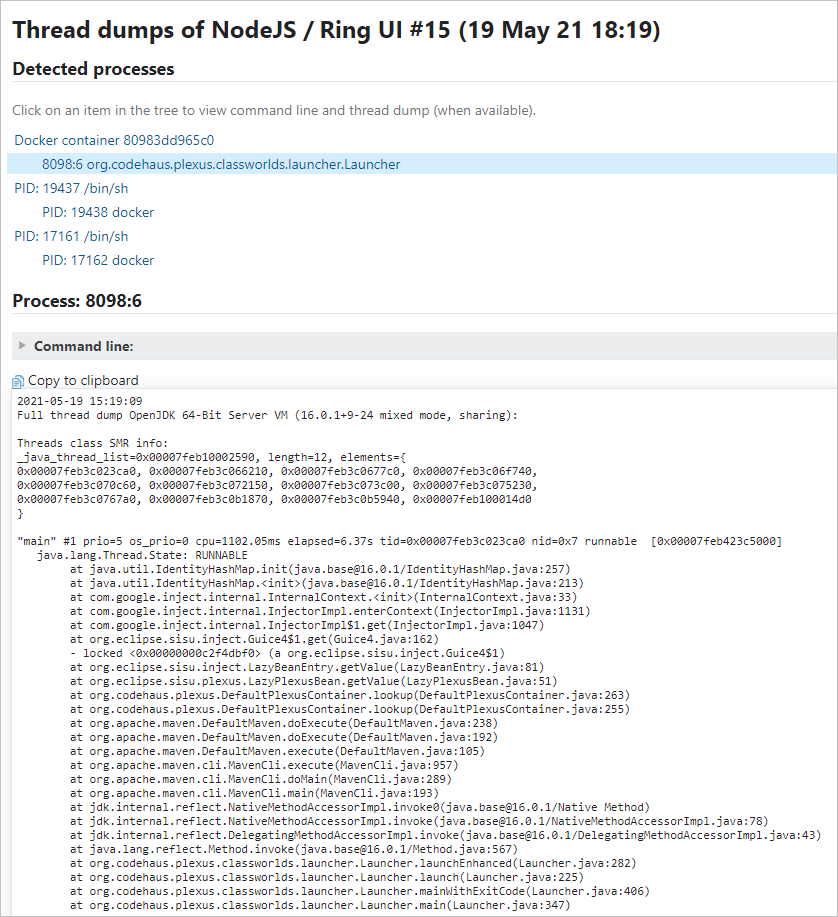Select PID 17162 docker process
838x917 pixels.
click(96, 260)
